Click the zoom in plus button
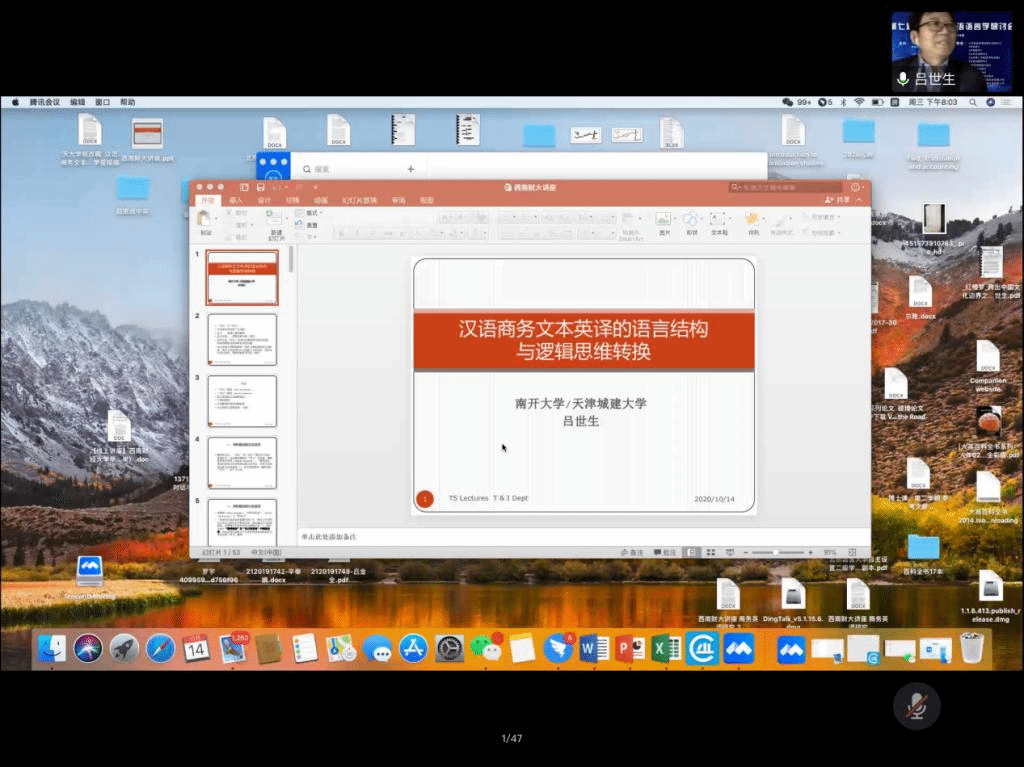 [810, 553]
